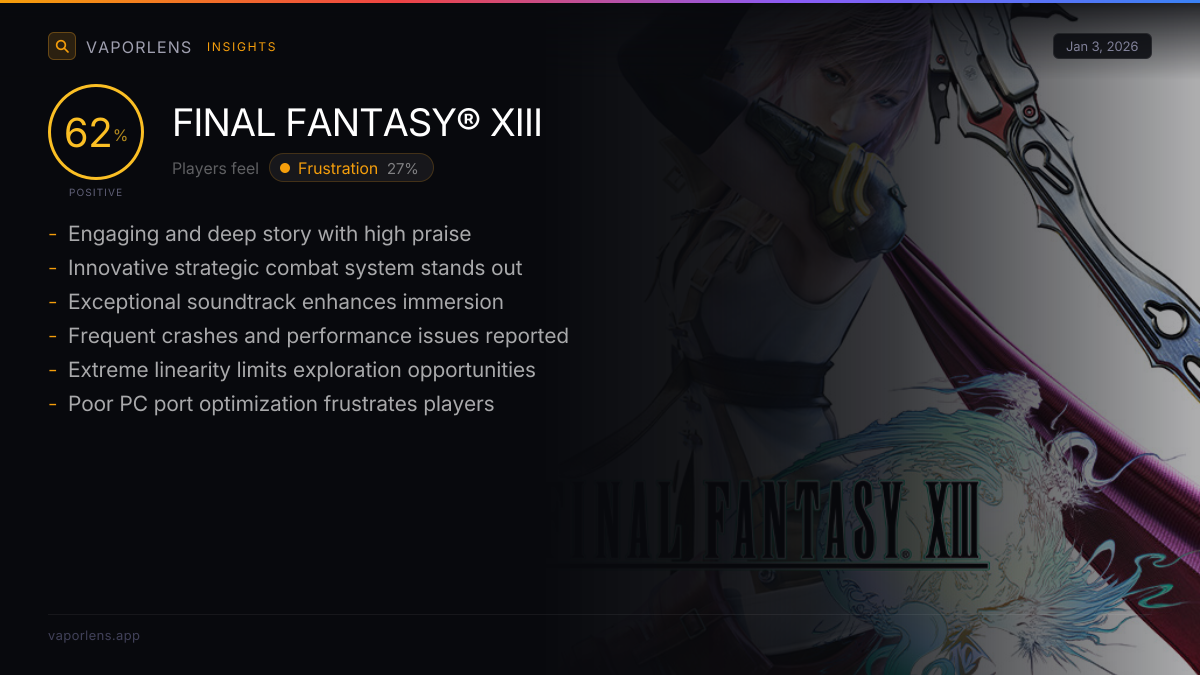This screenshot has height=675, width=1200.
Task: Click the 62% positive score circle
Action: tap(96, 132)
